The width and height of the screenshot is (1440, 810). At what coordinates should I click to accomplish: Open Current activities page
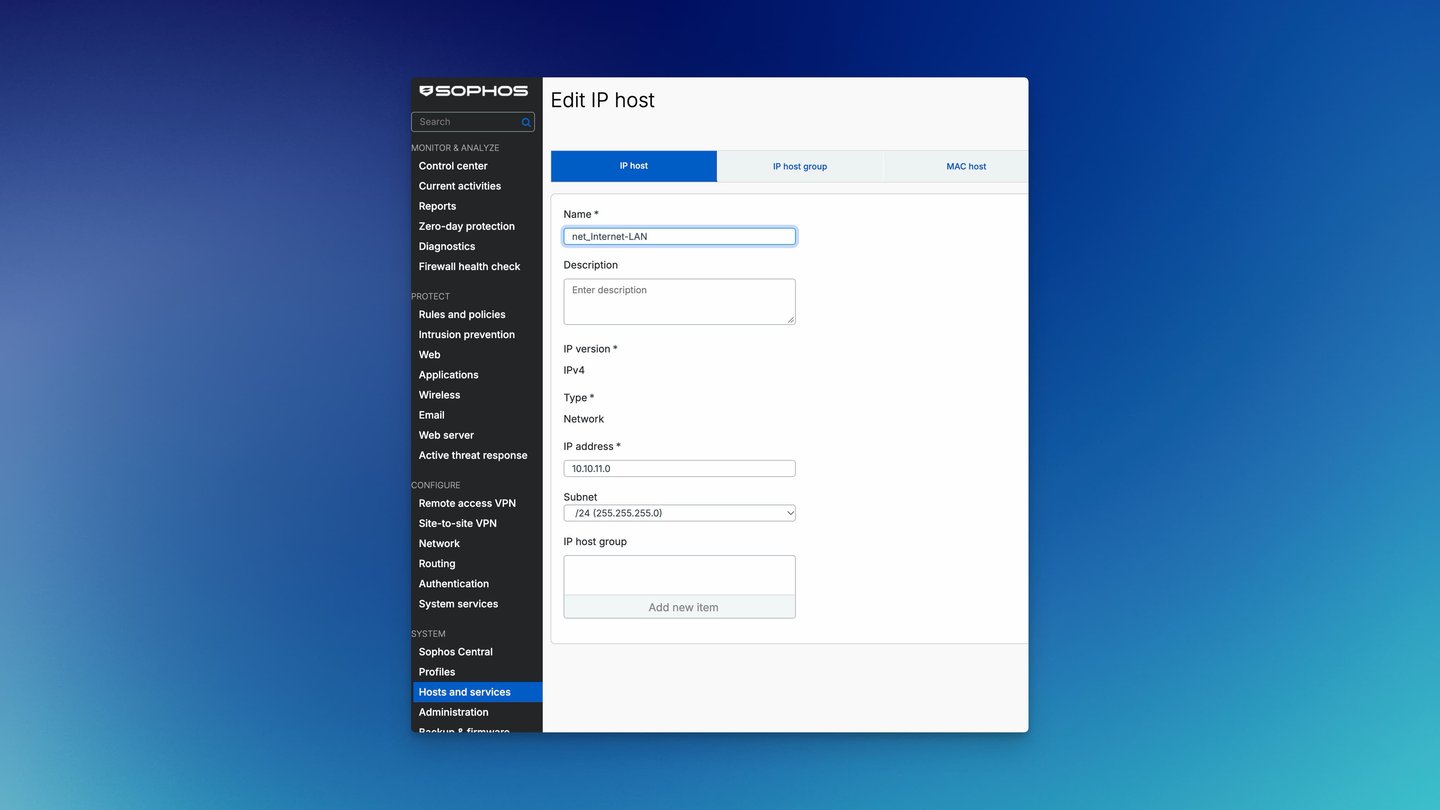tap(460, 186)
